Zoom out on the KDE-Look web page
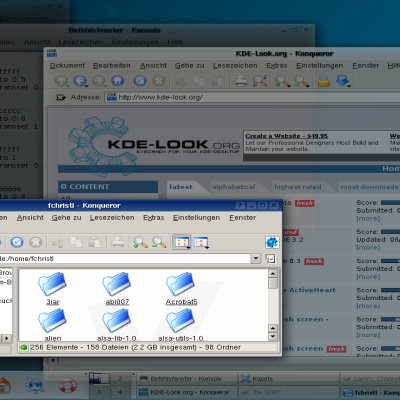This screenshot has width=400, height=400. click(x=301, y=81)
